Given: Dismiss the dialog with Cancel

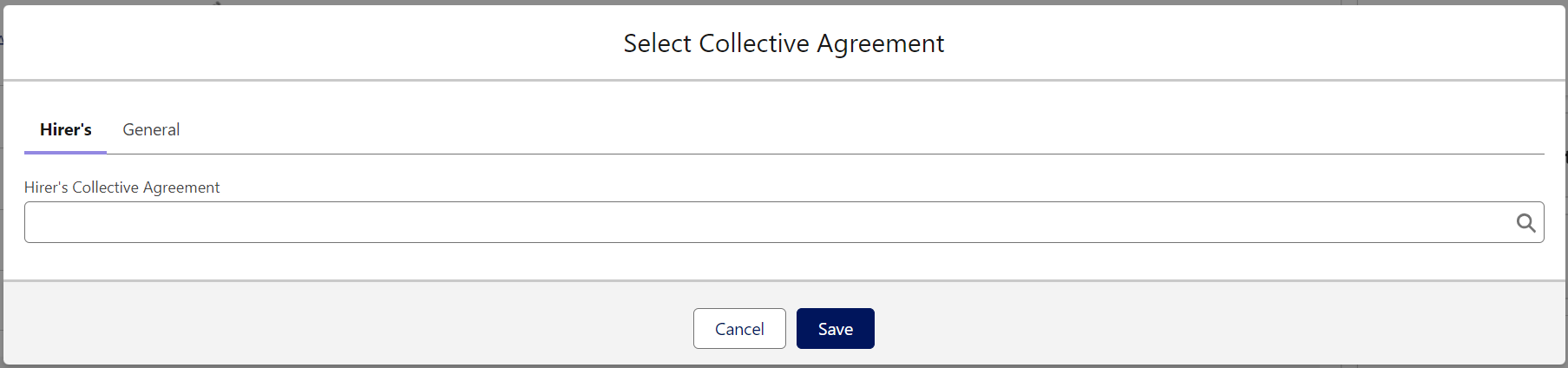Looking at the screenshot, I should pyautogui.click(x=739, y=329).
